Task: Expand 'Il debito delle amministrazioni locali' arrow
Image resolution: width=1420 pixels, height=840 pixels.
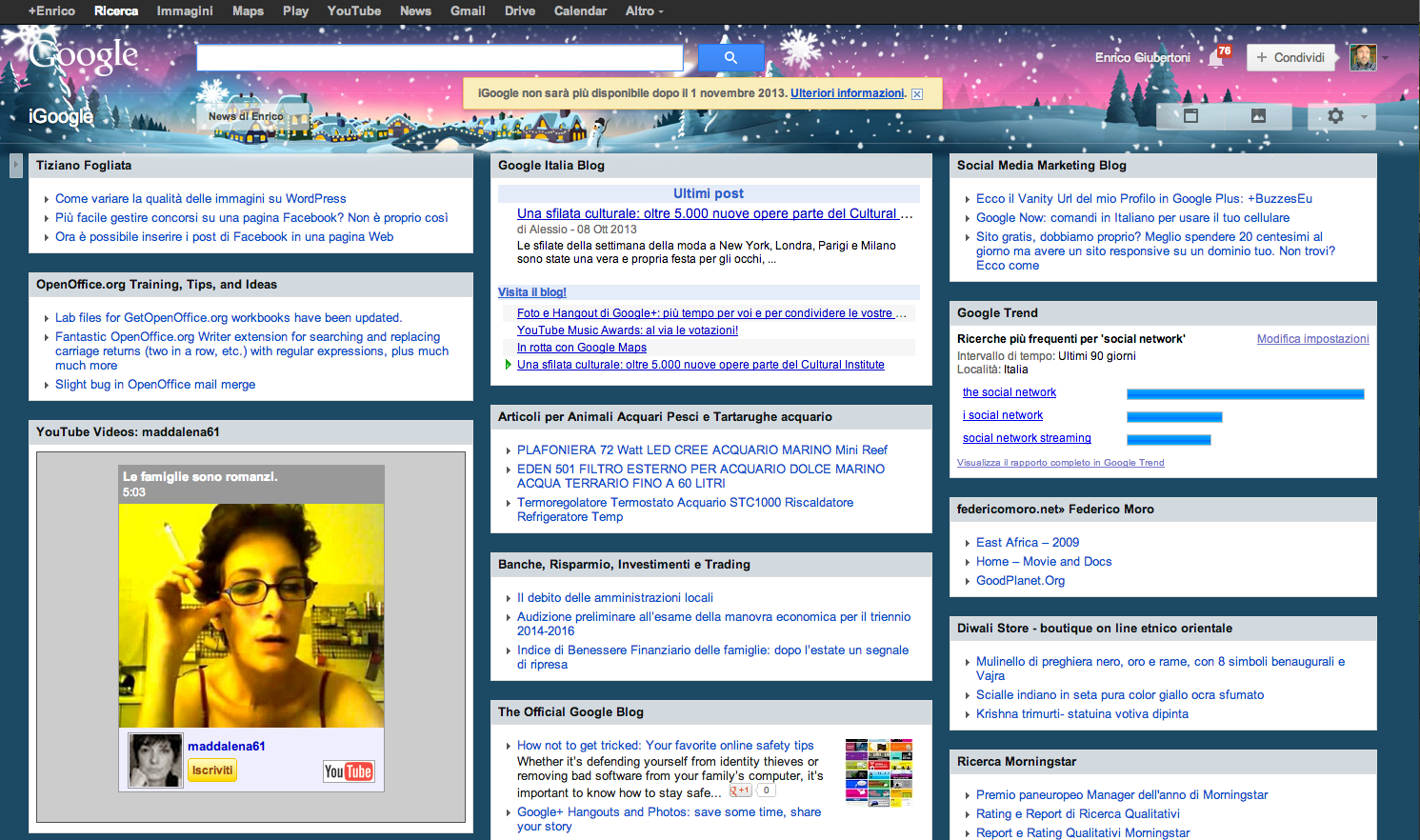Action: pos(509,599)
